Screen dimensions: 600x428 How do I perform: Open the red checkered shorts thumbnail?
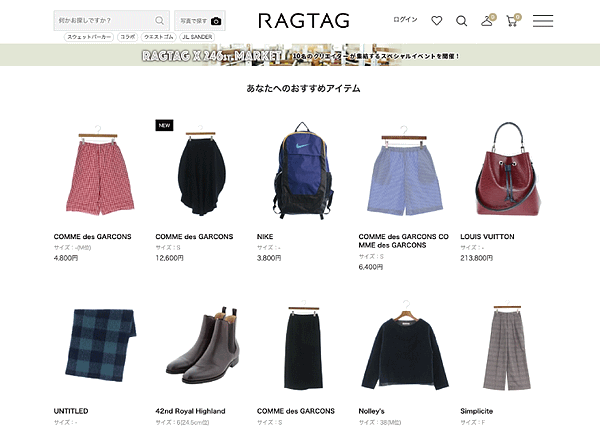coord(100,172)
